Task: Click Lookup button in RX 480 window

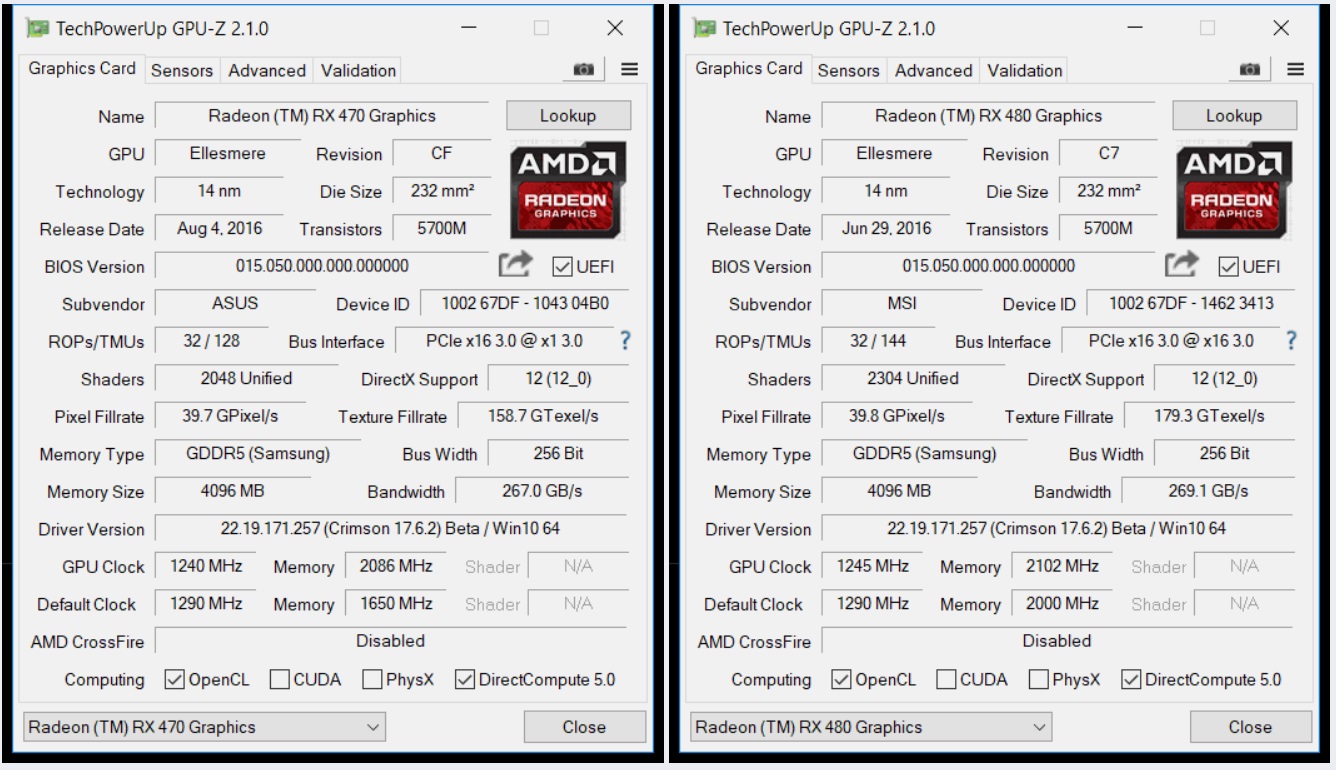Action: click(x=1234, y=115)
